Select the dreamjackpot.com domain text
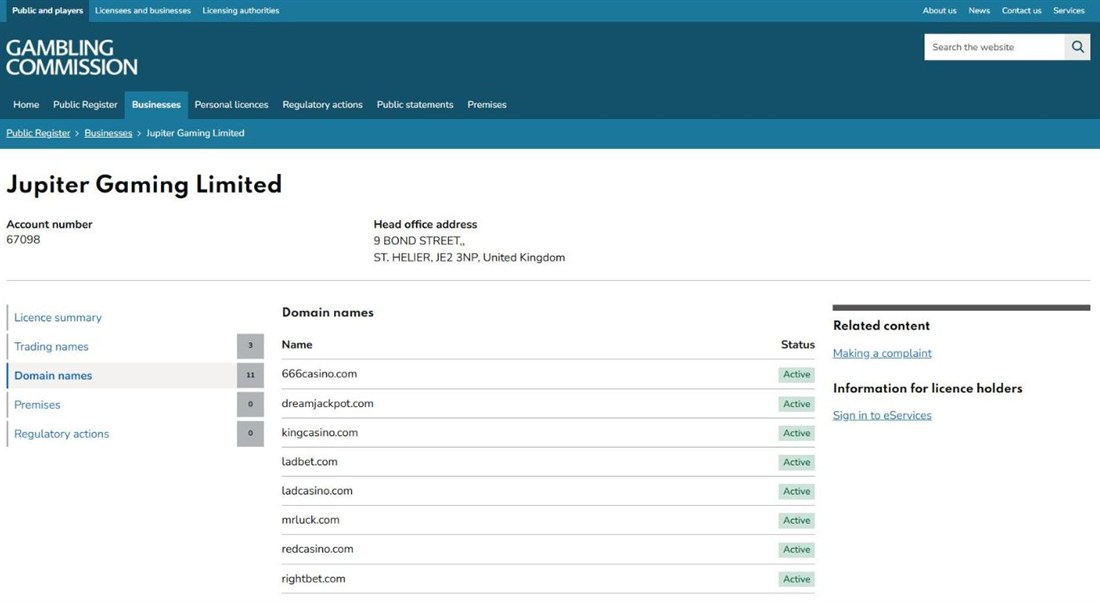Image resolution: width=1100 pixels, height=602 pixels. (x=328, y=403)
